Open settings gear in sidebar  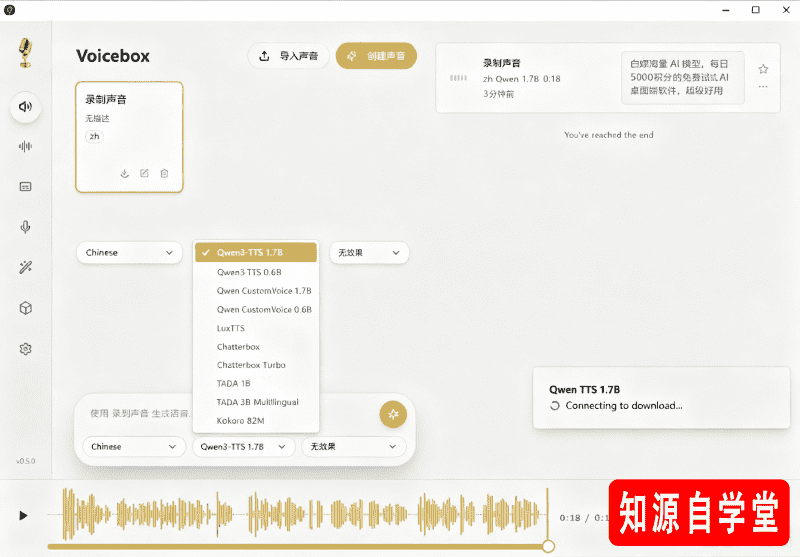click(x=26, y=349)
